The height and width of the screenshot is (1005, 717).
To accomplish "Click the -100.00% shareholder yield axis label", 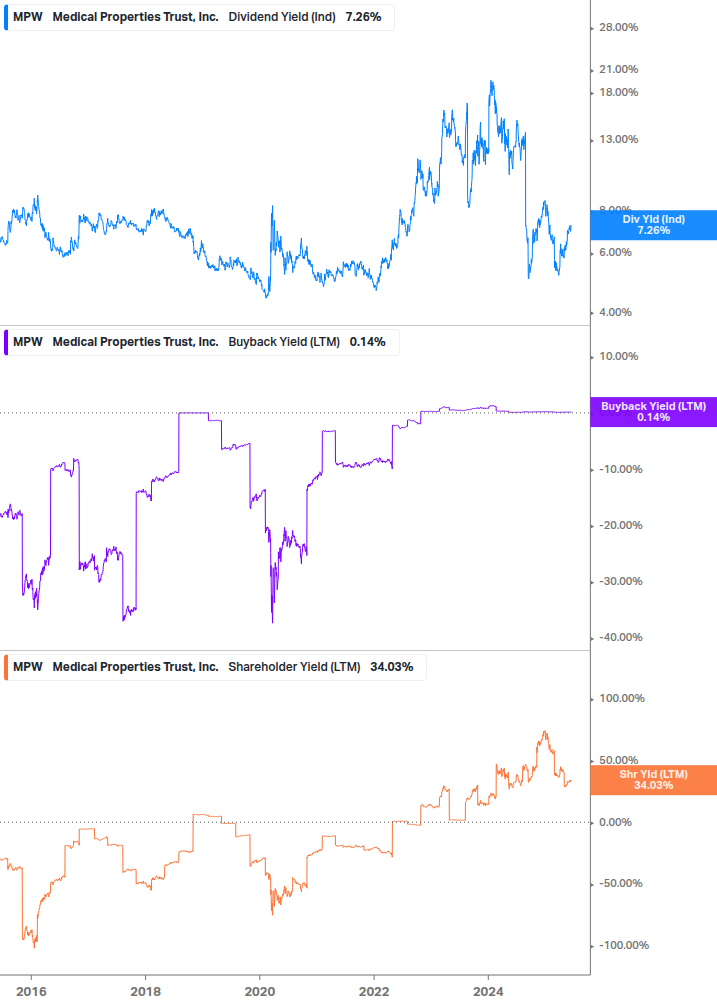I will (x=623, y=945).
